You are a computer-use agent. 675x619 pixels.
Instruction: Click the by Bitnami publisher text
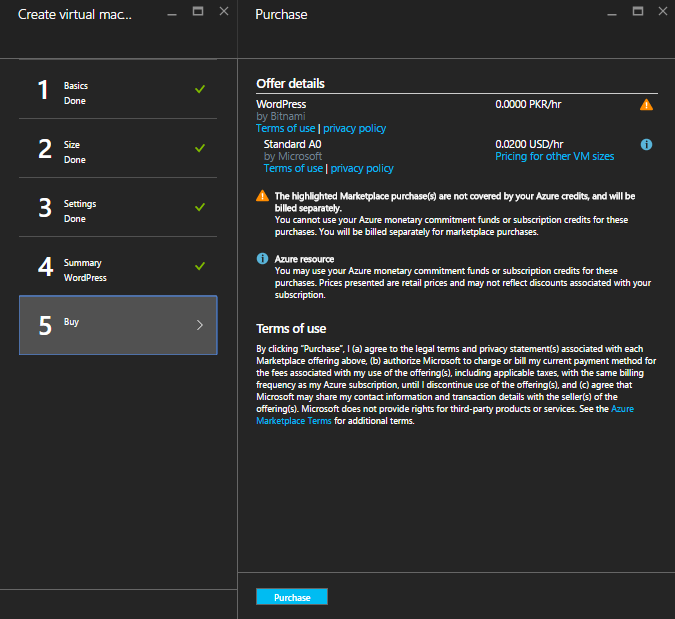281,116
